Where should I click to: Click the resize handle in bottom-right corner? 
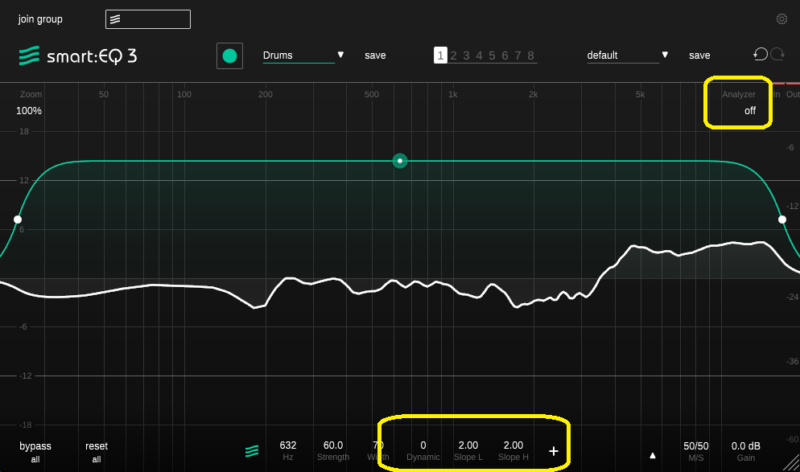(792, 463)
